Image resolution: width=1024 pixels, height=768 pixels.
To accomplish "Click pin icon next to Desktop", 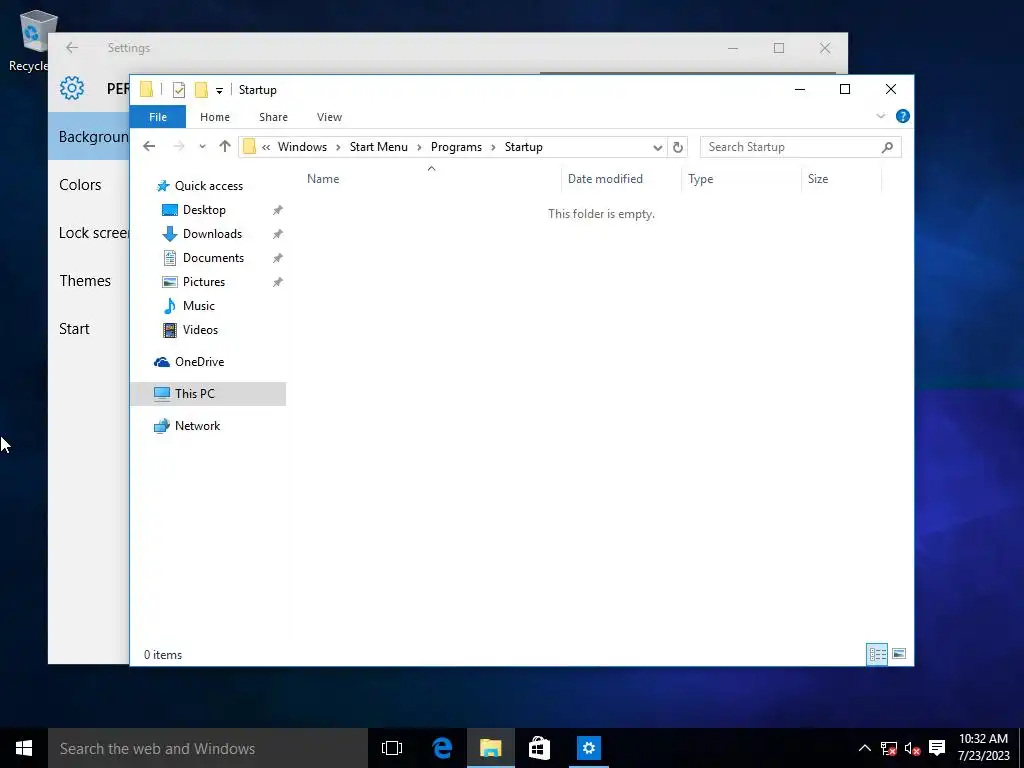I will [x=278, y=210].
